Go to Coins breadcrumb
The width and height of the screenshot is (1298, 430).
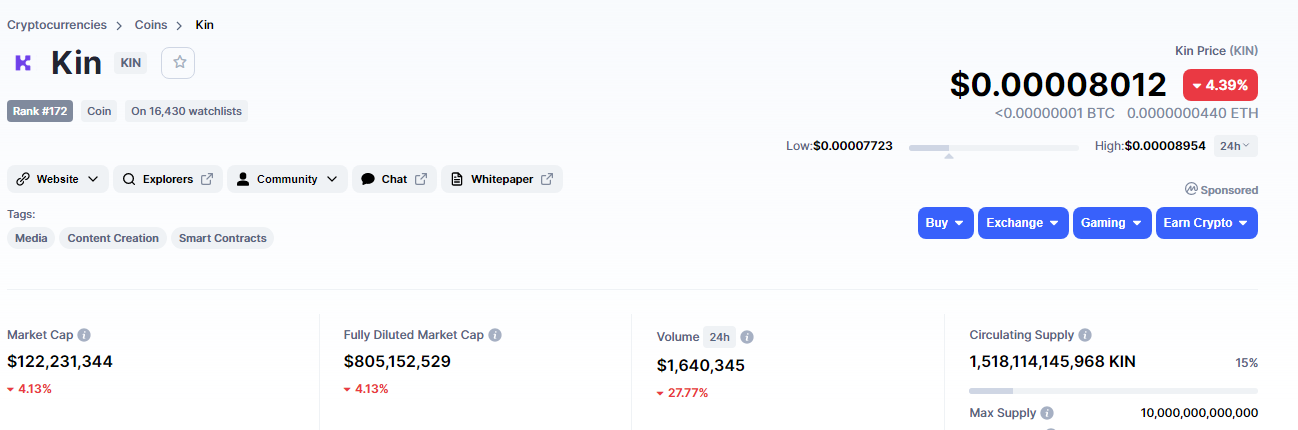click(x=151, y=24)
